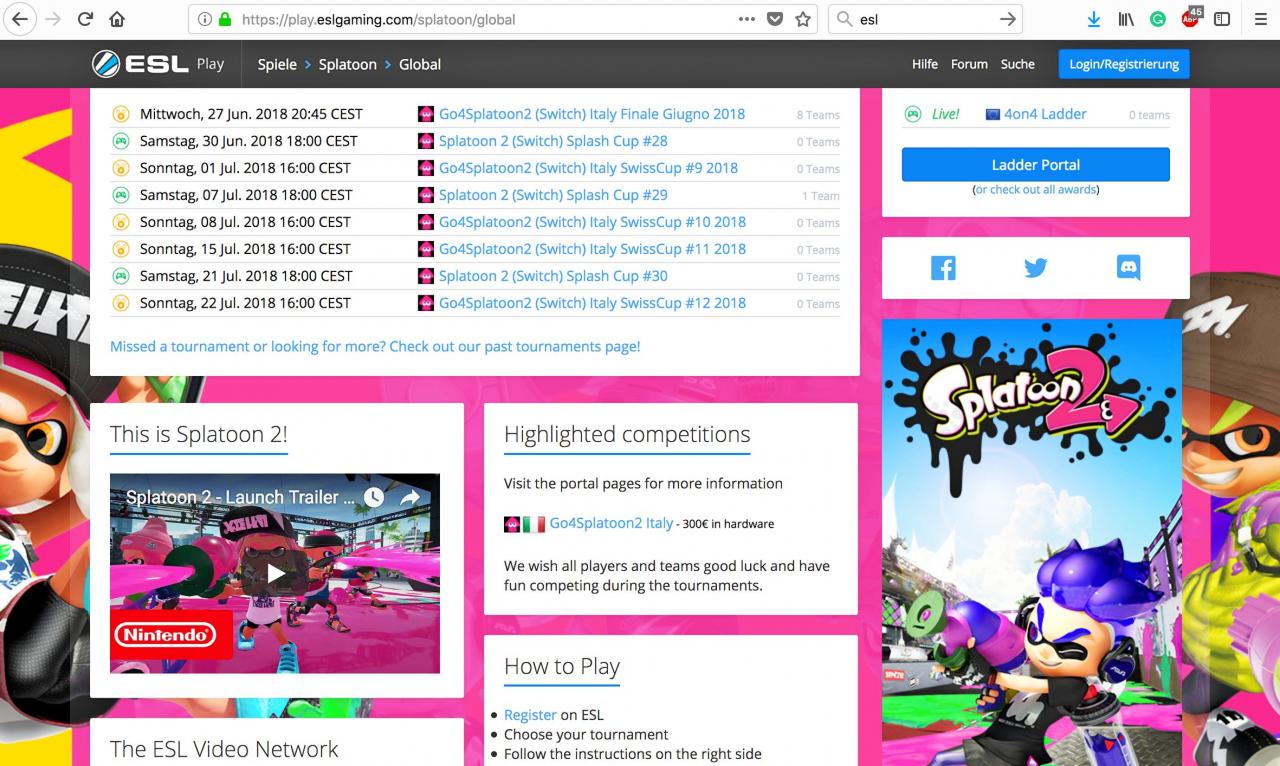Open the page actions three-dot menu
Image resolution: width=1280 pixels, height=766 pixels.
coord(747,19)
